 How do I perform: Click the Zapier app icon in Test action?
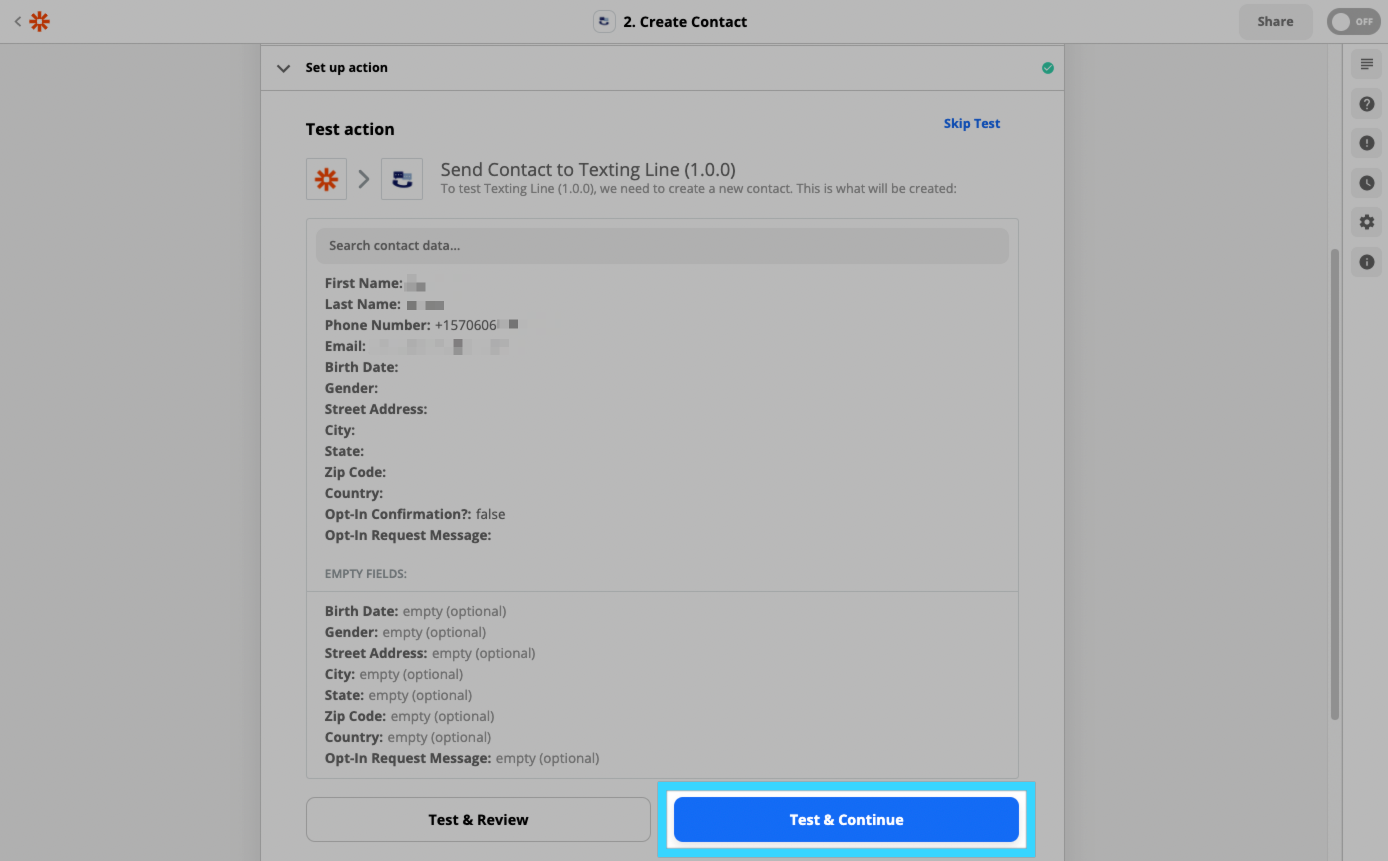pyautogui.click(x=326, y=179)
